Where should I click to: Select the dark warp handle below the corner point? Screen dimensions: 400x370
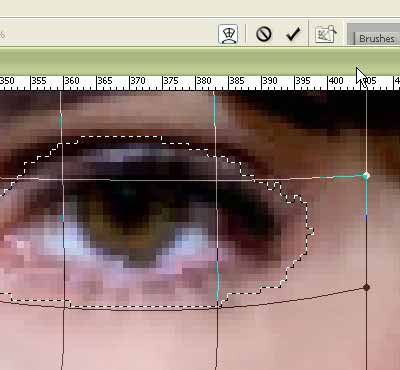point(366,287)
